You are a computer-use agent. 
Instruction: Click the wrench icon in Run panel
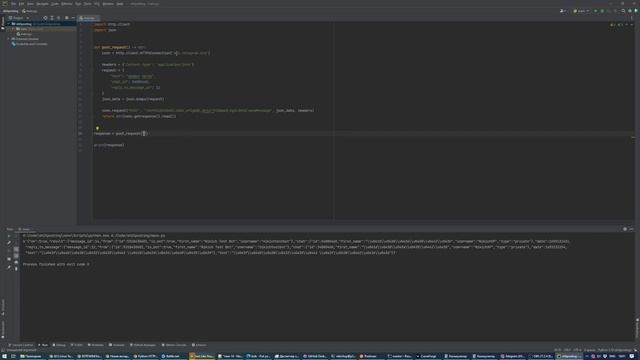9,243
